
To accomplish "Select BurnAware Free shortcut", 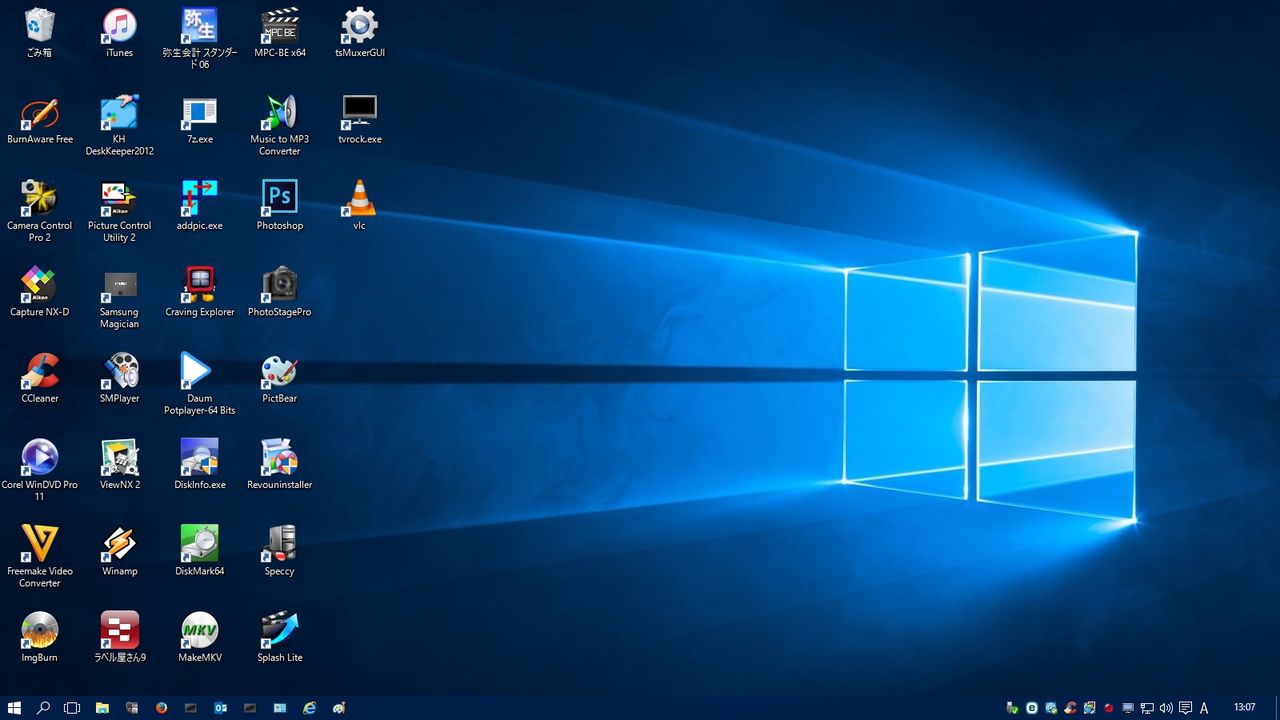I will tap(40, 120).
